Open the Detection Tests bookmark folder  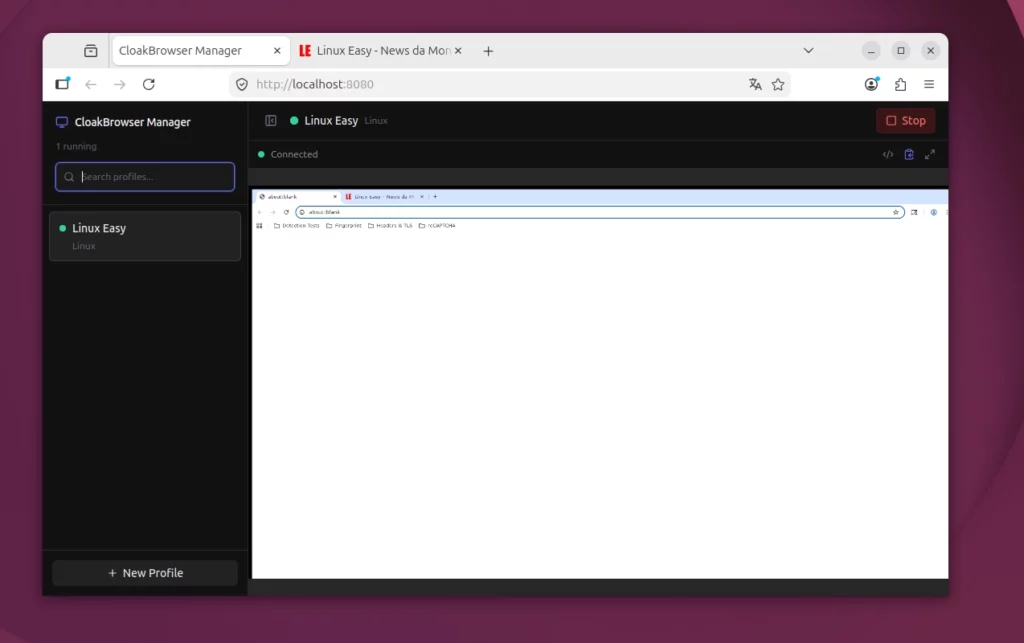[296, 226]
